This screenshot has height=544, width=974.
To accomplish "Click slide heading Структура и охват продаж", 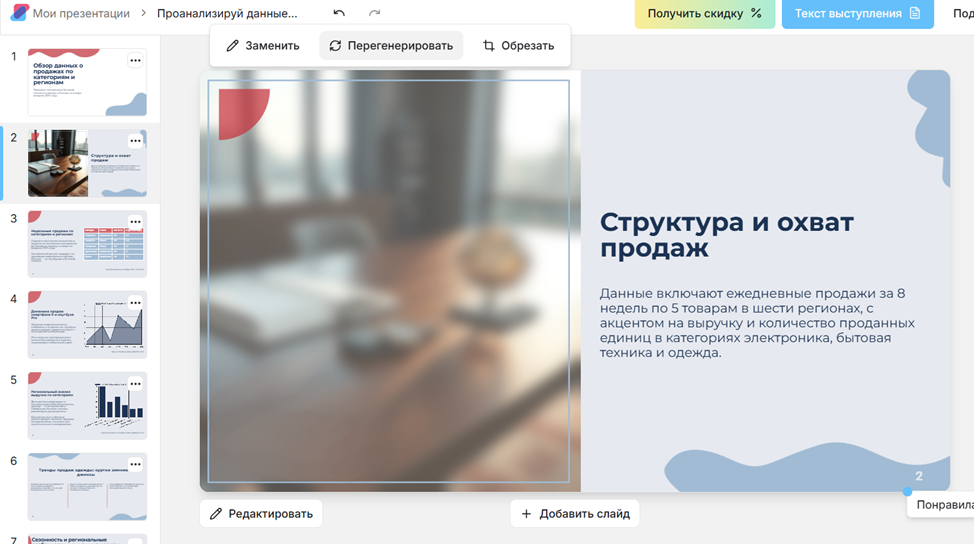I will click(x=727, y=235).
